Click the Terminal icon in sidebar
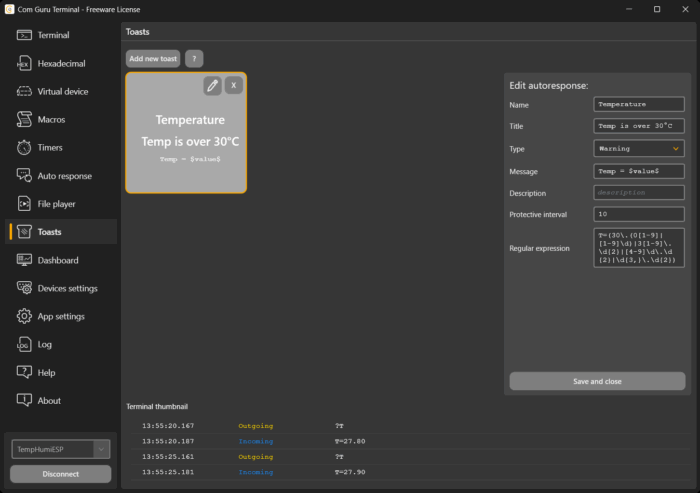 coord(24,35)
